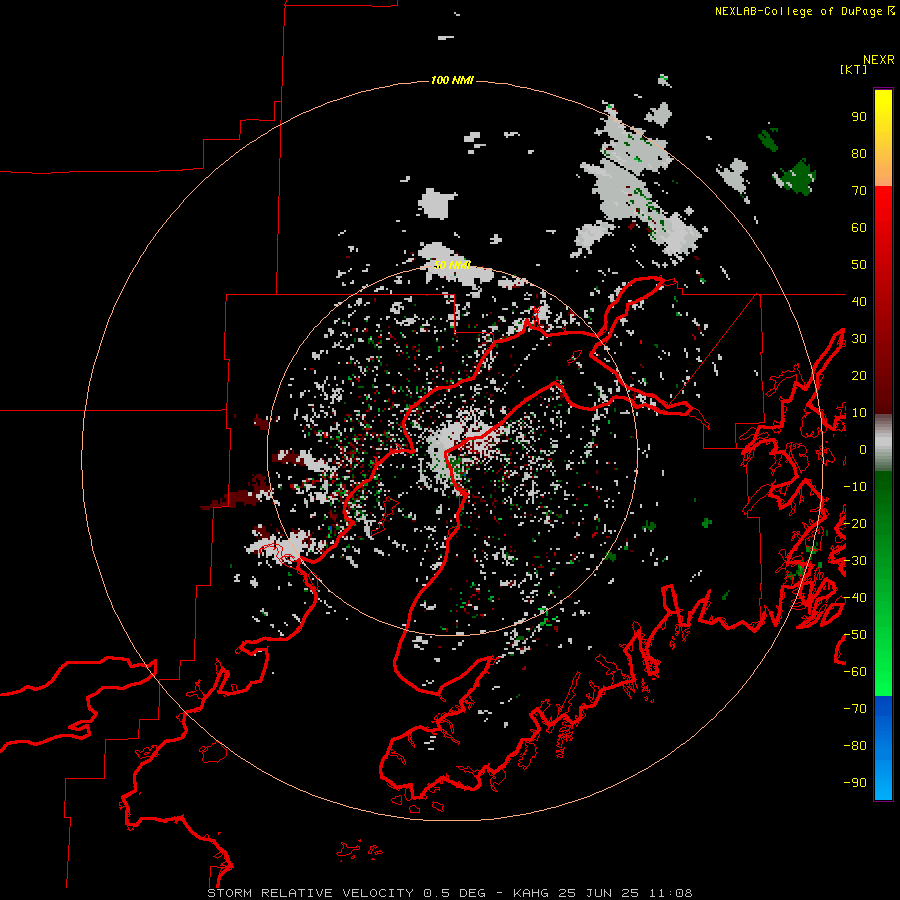Click the -80 value on the velocity scale
This screenshot has height=900, width=900.
click(x=855, y=746)
